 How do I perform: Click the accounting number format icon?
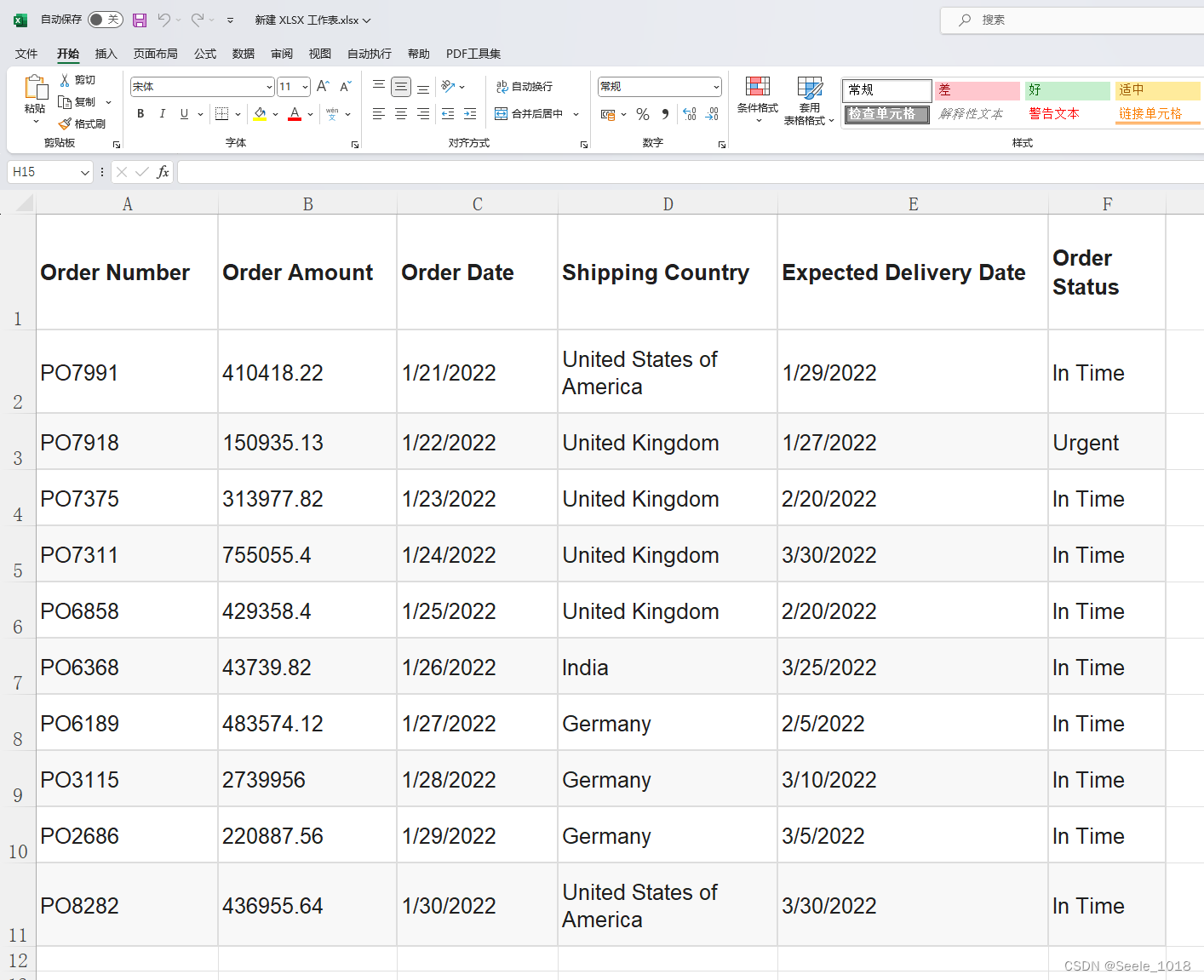click(608, 113)
